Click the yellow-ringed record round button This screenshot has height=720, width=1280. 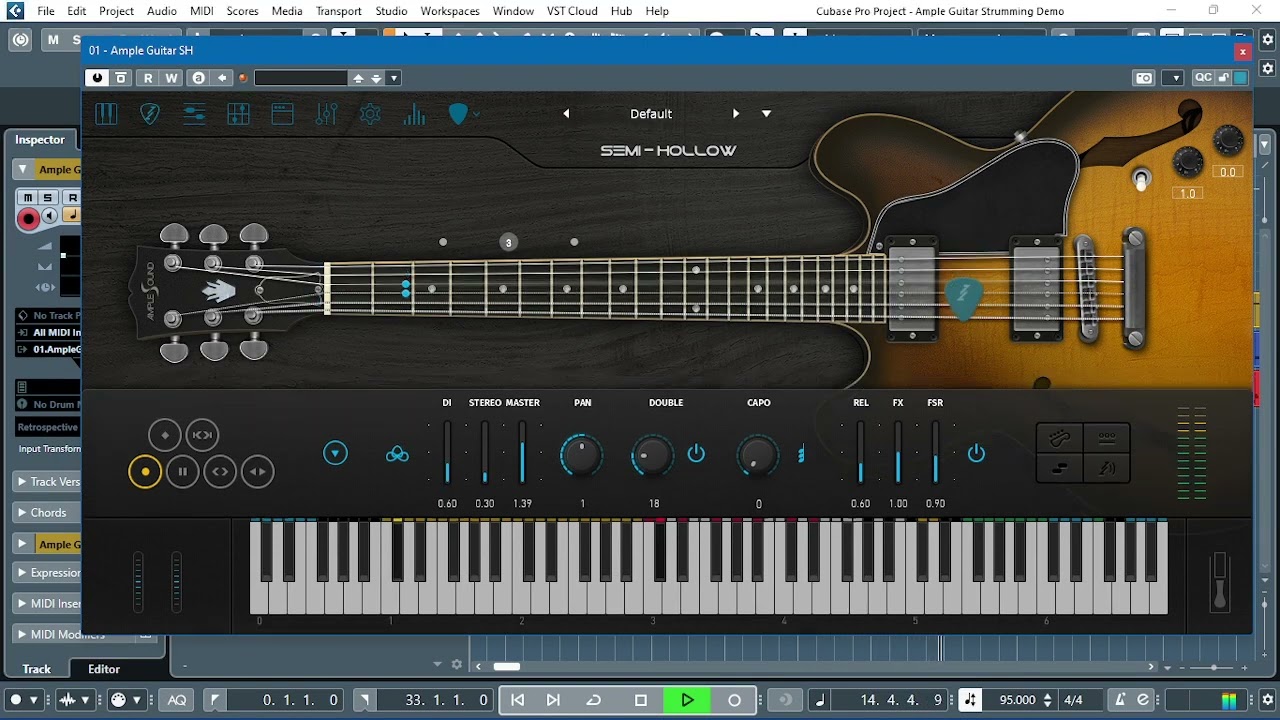(x=145, y=472)
